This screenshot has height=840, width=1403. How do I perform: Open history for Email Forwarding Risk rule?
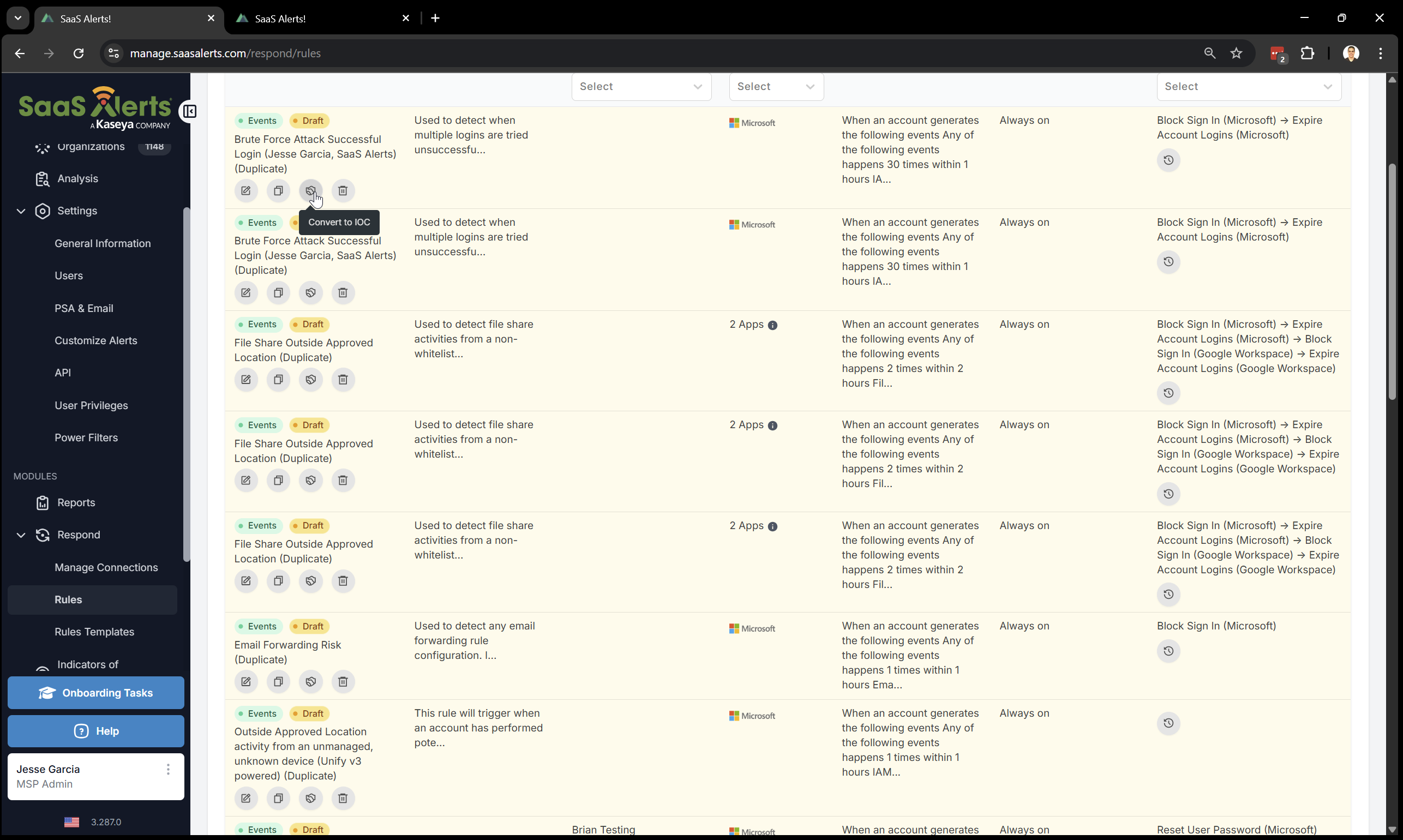point(1168,651)
